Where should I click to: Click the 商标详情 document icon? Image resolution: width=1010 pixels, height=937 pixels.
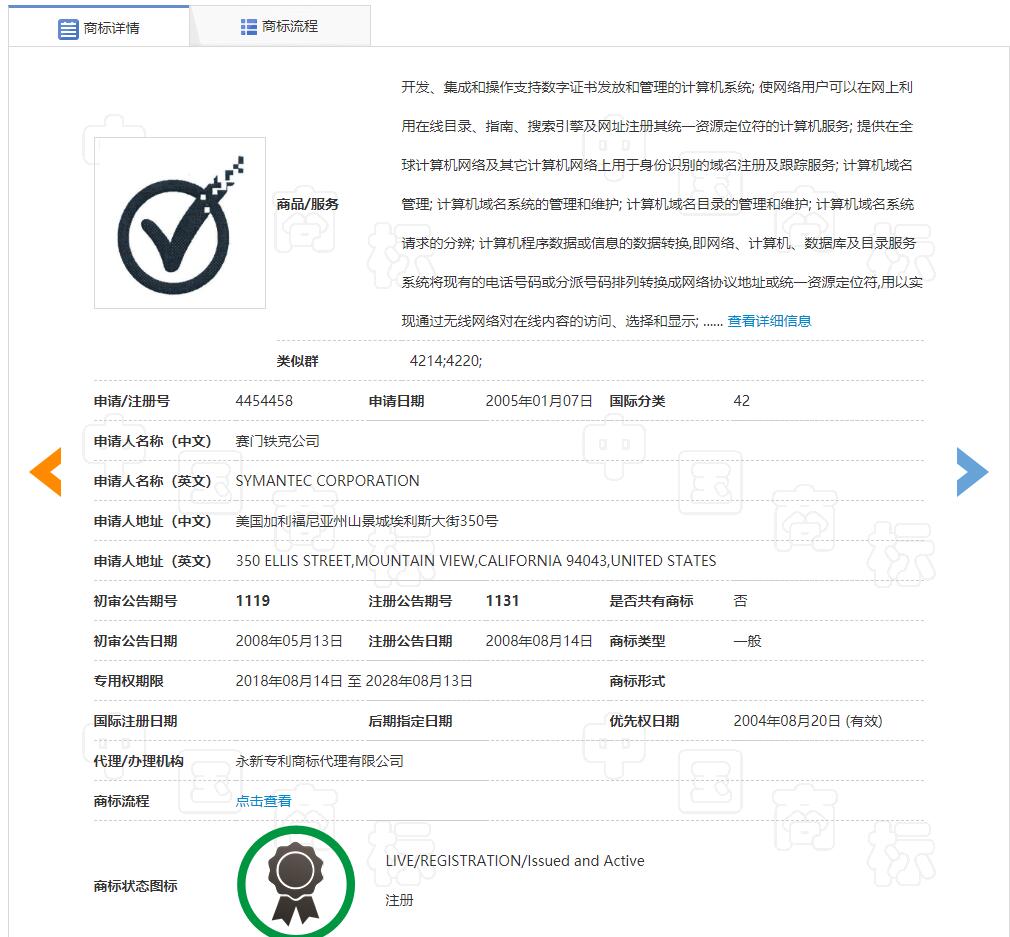(68, 29)
